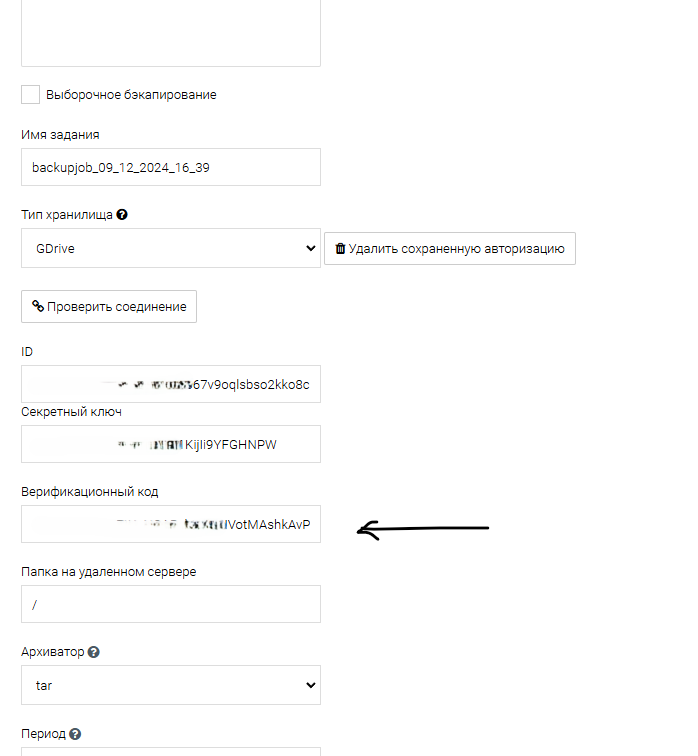Click the chevron arrow of the tar select
This screenshot has height=756, width=698.
(x=310, y=685)
